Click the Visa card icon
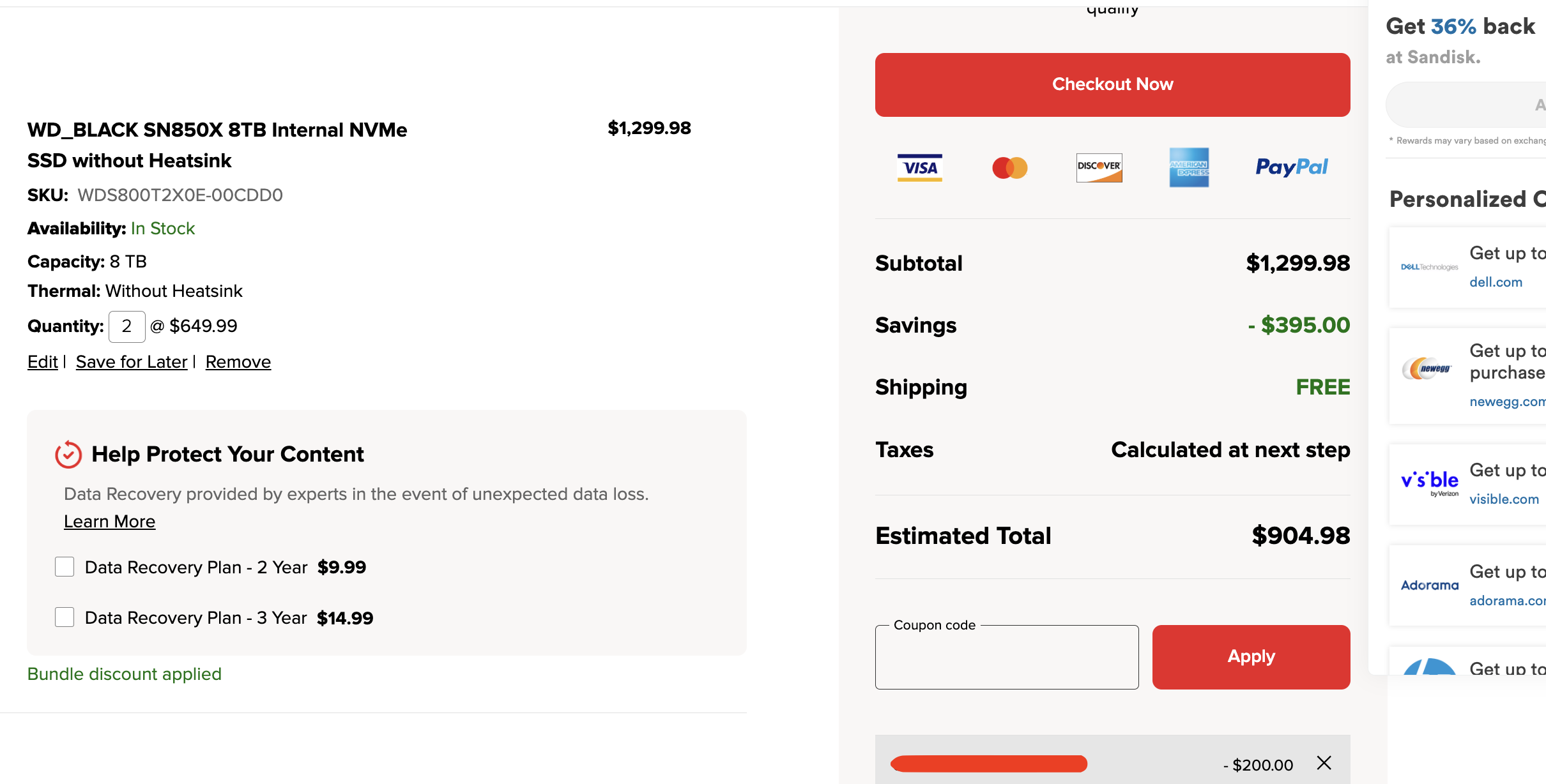This screenshot has width=1546, height=784. [x=920, y=168]
